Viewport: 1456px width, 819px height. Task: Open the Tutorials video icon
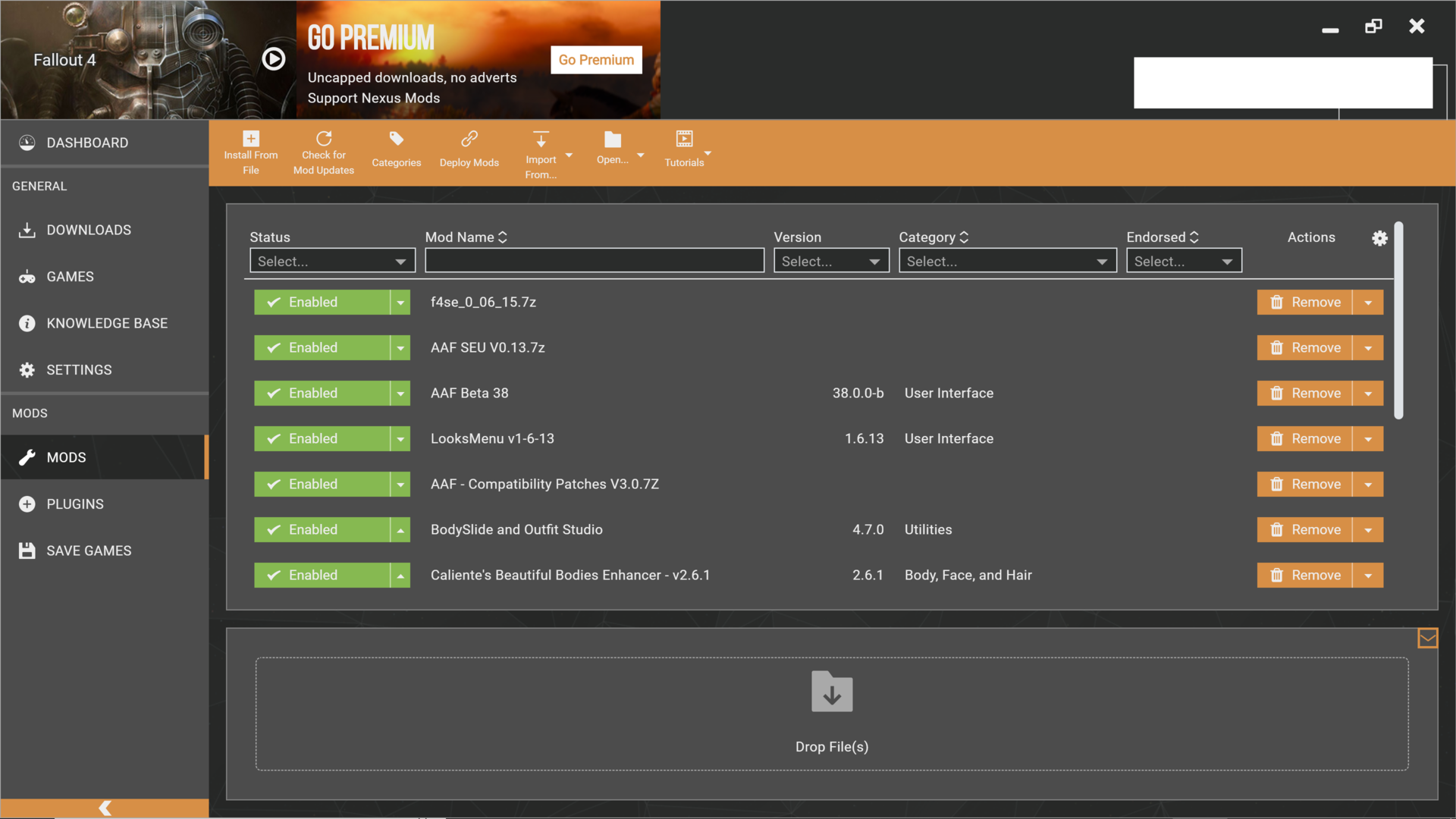pos(684,139)
